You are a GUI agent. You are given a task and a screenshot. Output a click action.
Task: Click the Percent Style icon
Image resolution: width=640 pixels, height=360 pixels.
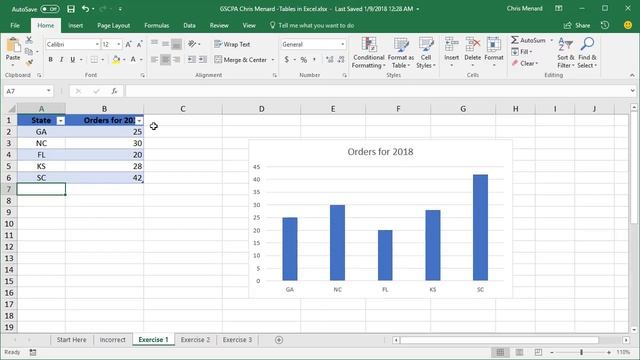(x=304, y=60)
